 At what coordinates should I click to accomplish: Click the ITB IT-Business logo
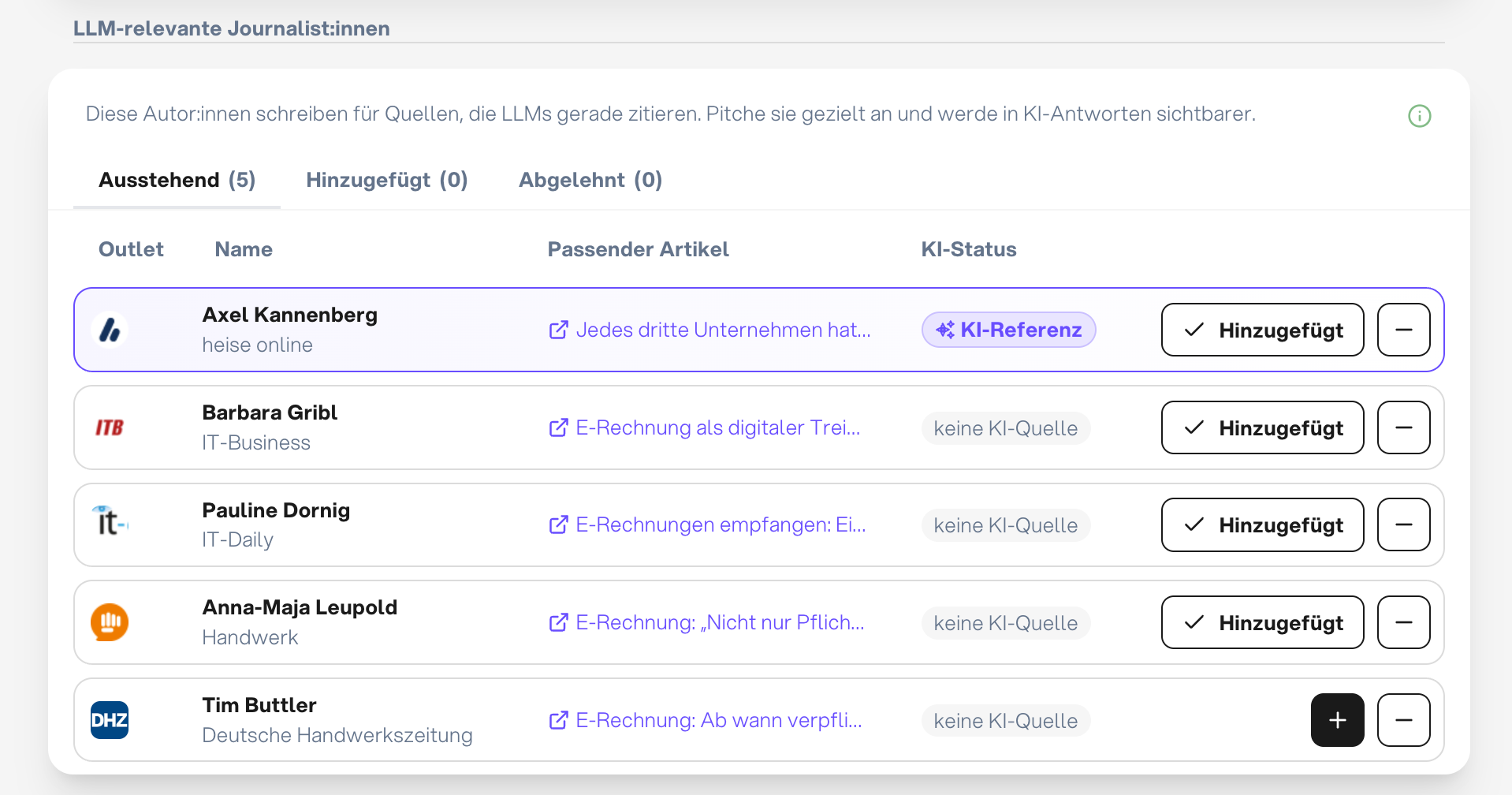[x=110, y=427]
